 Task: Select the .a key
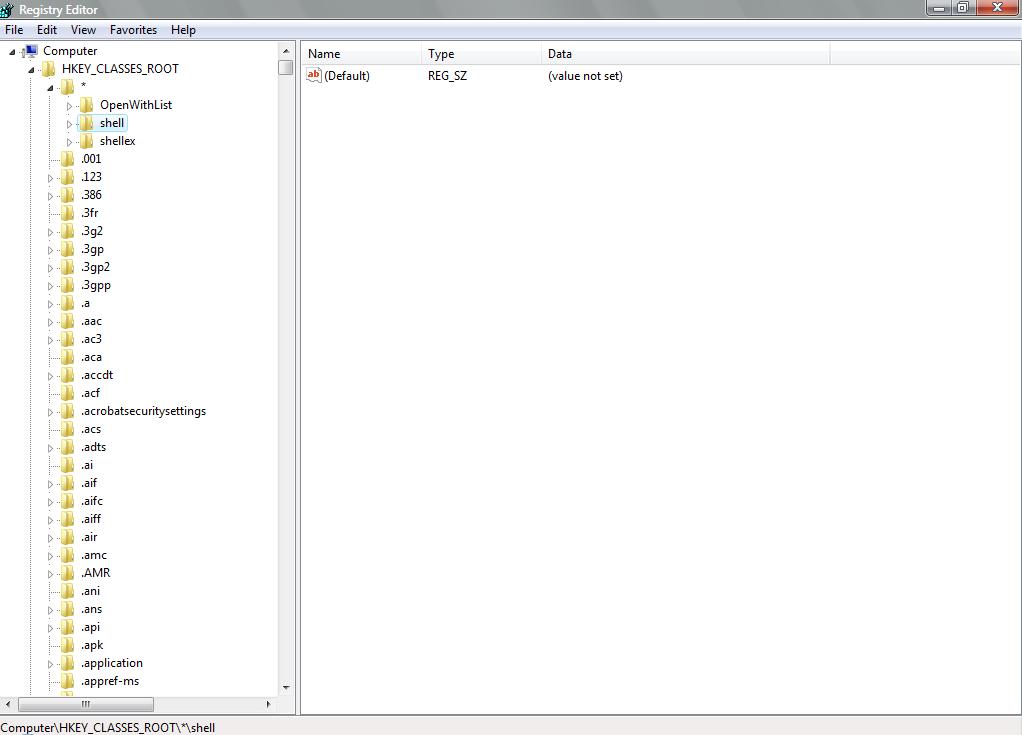[x=85, y=304]
